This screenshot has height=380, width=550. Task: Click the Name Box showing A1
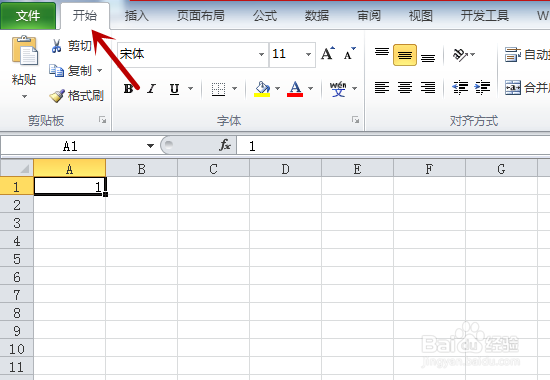(70, 146)
